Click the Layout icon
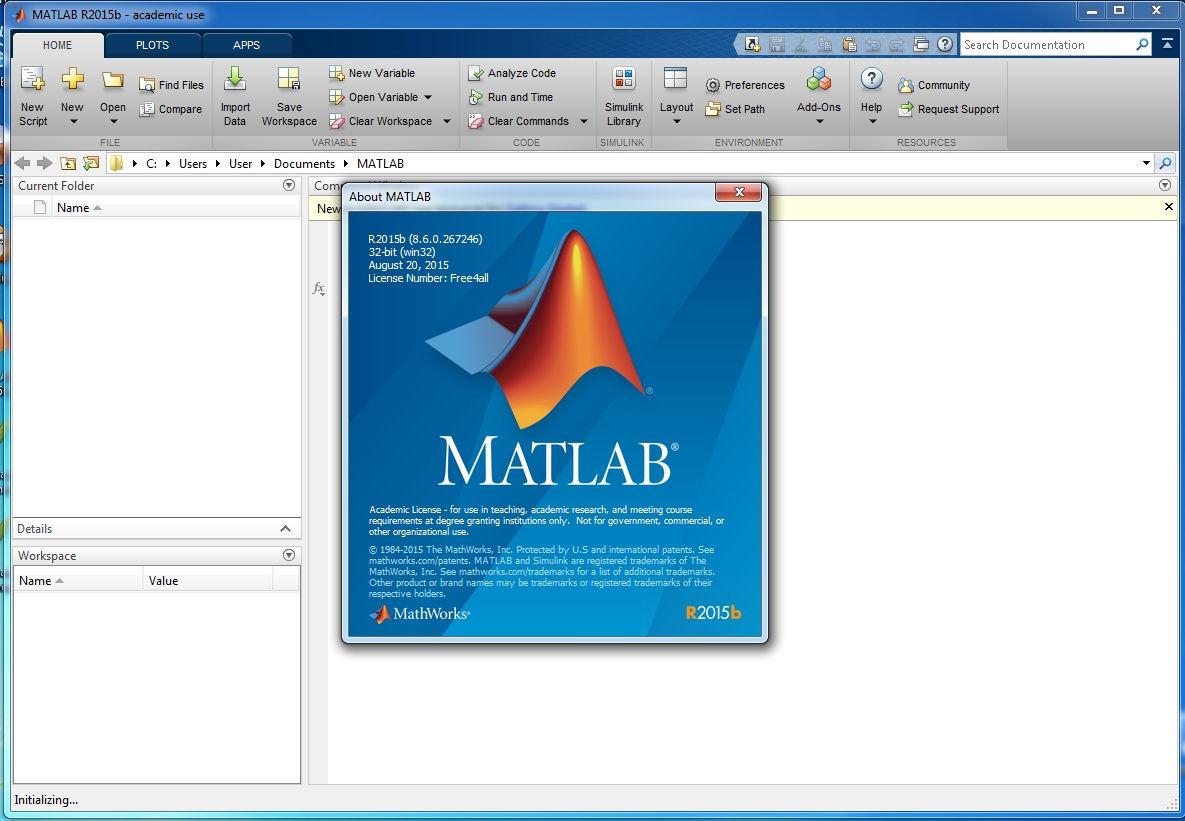This screenshot has height=821, width=1185. 675,79
